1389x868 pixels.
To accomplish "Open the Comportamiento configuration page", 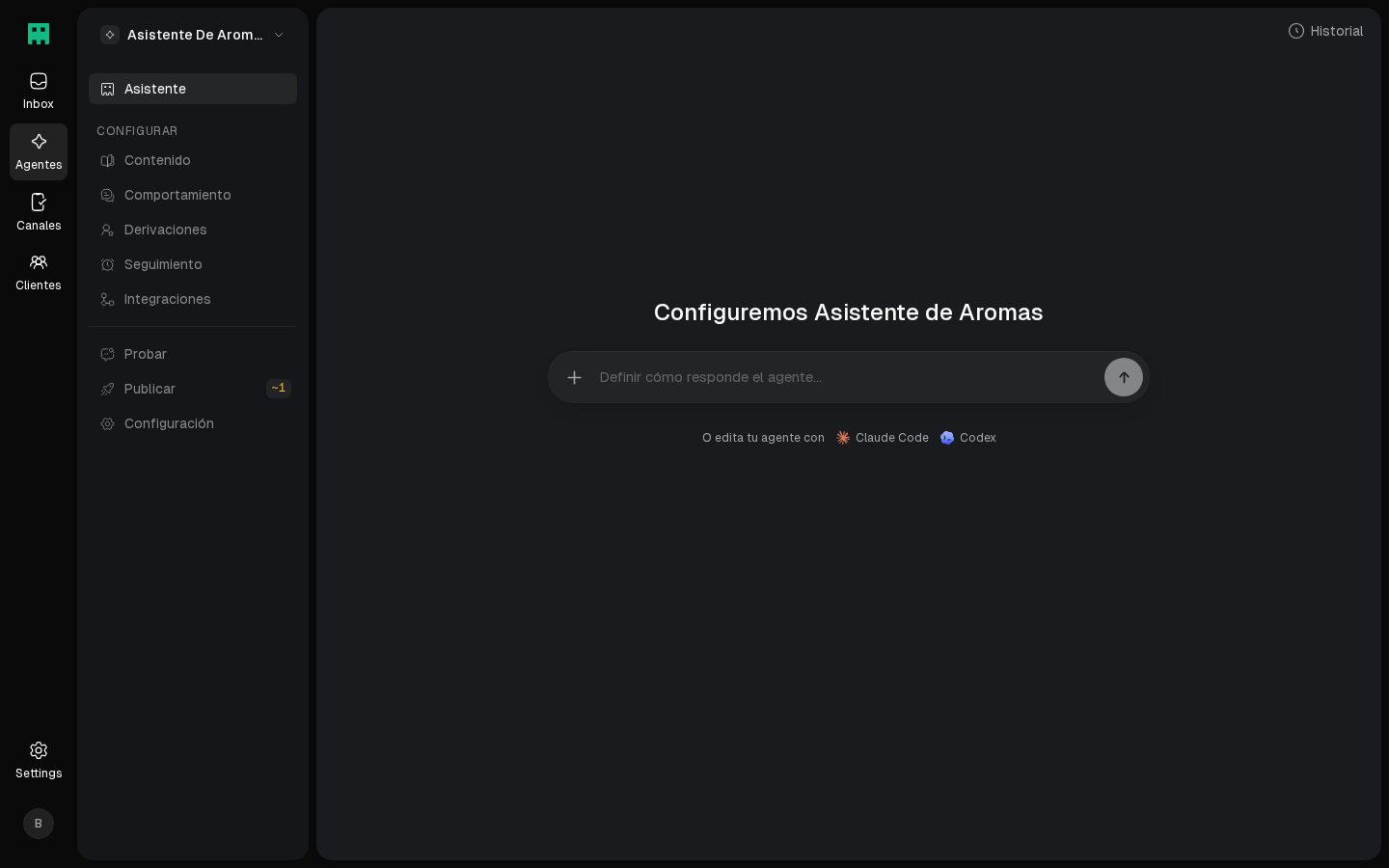I will [193, 195].
